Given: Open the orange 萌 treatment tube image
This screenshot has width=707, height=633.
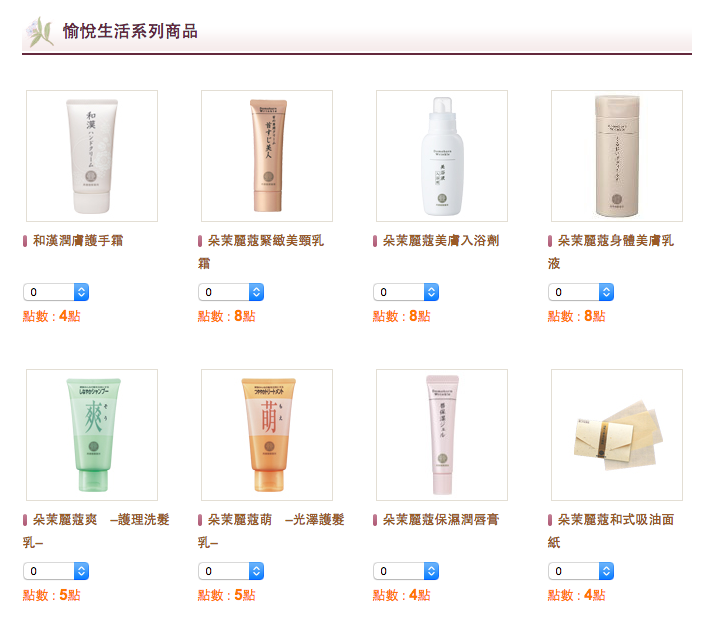Looking at the screenshot, I should (267, 435).
